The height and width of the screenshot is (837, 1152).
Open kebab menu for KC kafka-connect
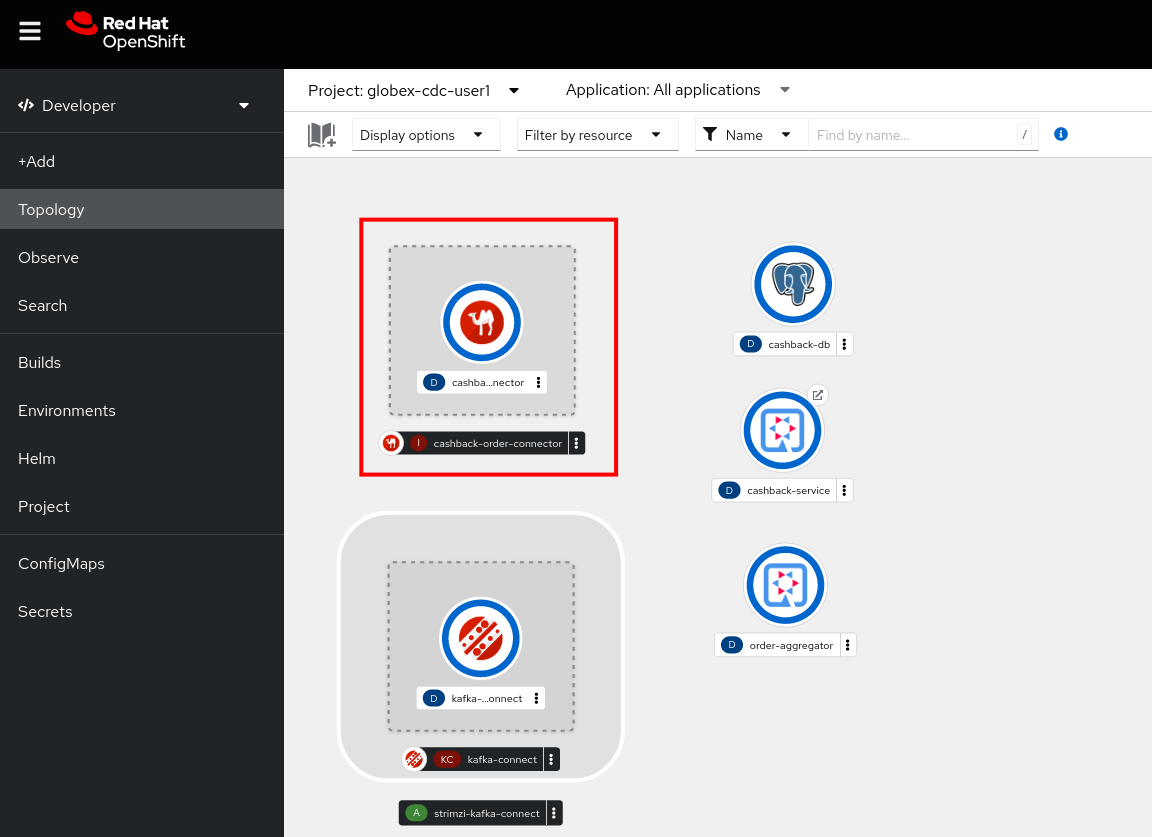(552, 760)
